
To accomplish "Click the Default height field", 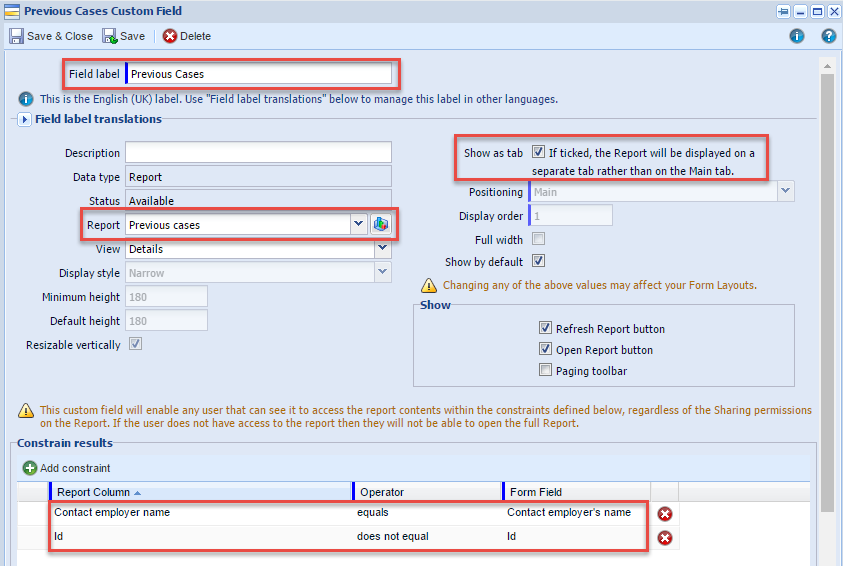I will click(167, 321).
